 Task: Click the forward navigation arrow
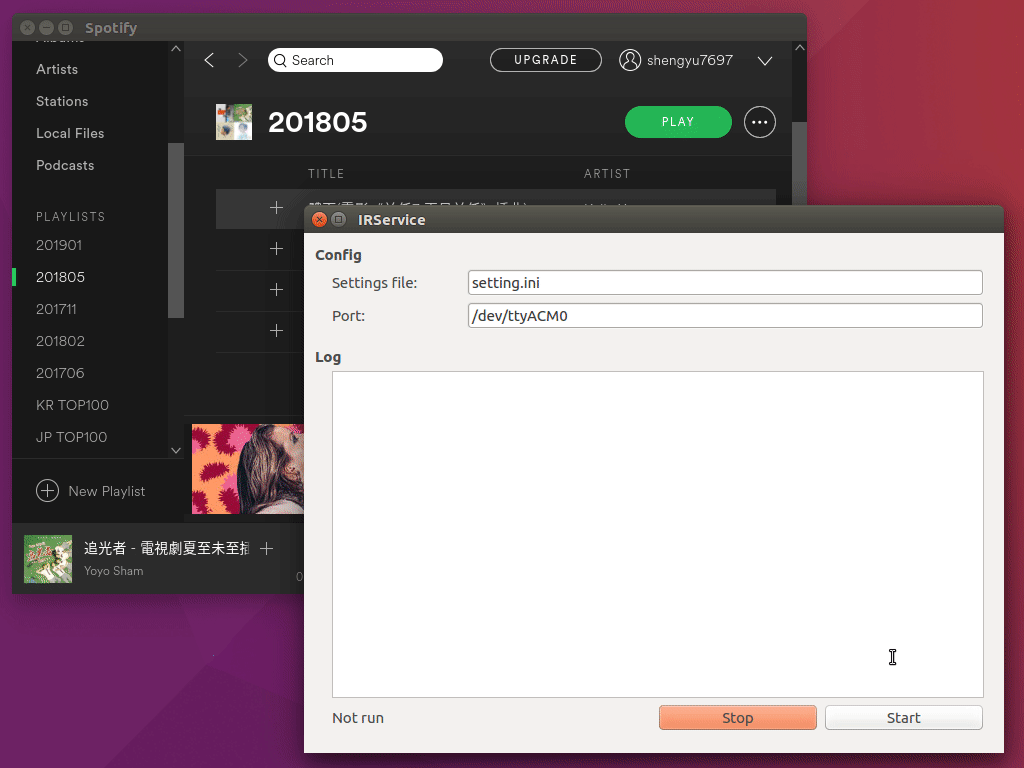242,61
